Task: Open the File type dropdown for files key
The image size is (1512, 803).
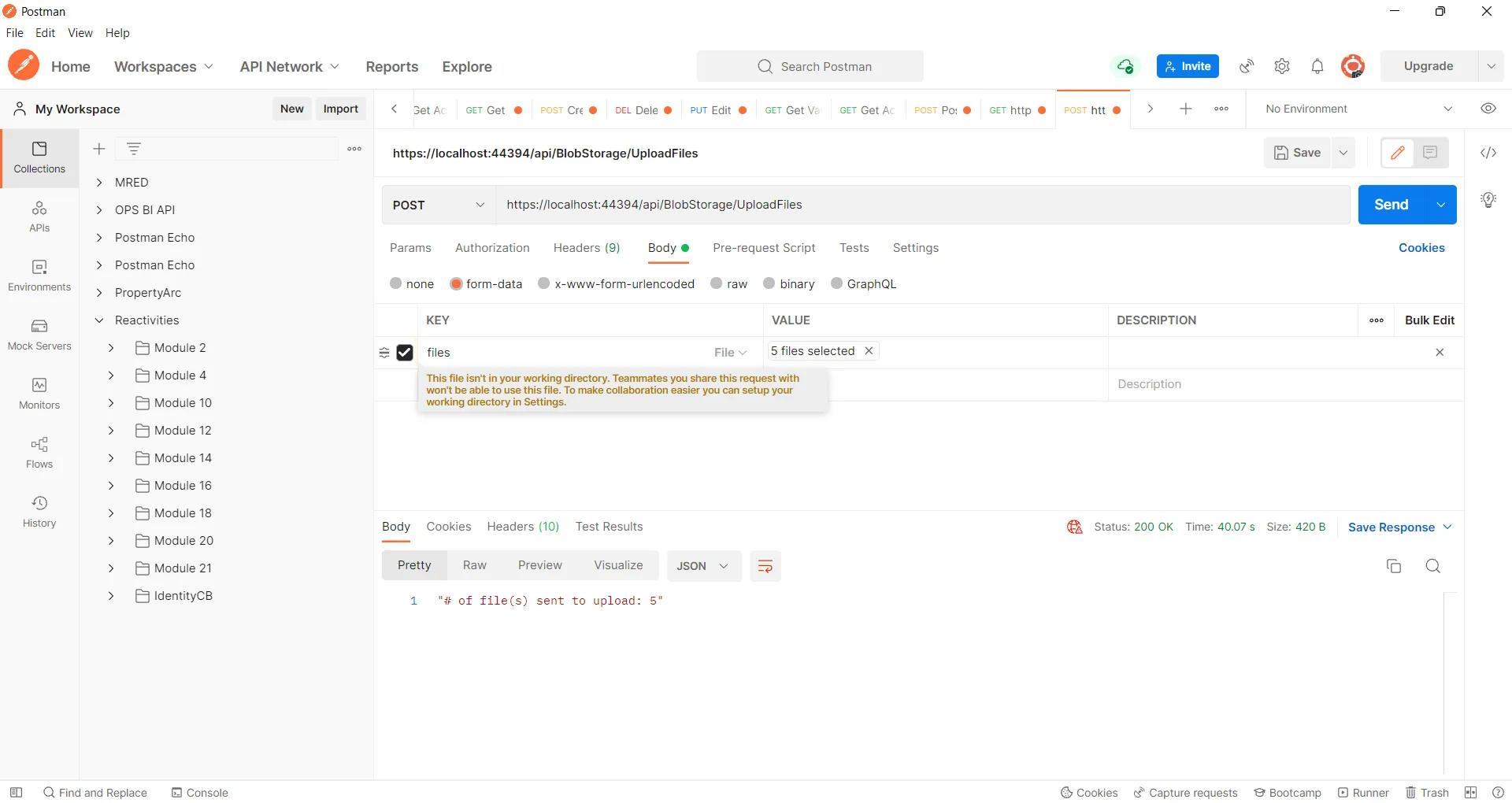Action: 731,353
